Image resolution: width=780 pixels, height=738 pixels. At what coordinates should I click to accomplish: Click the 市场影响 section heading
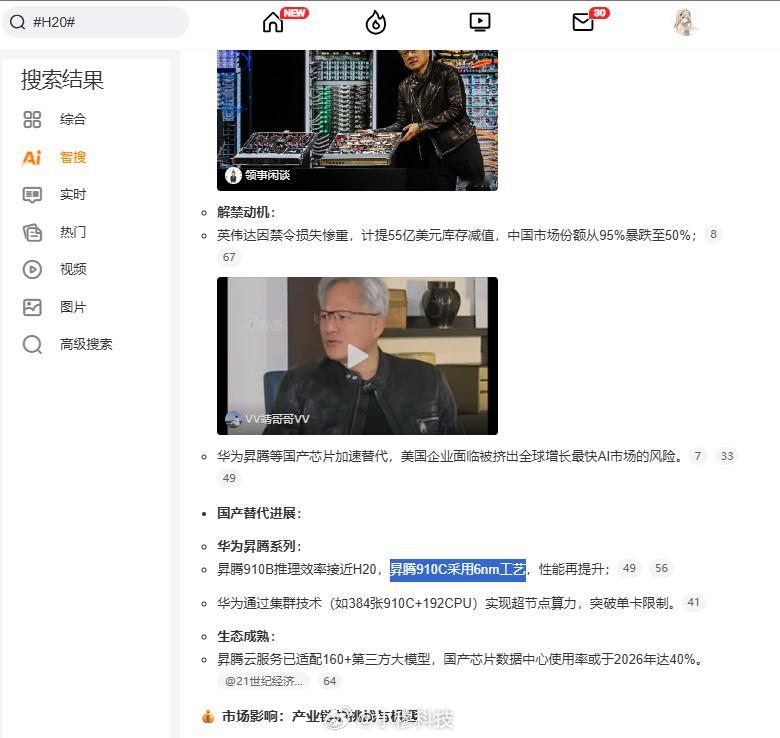(x=319, y=716)
